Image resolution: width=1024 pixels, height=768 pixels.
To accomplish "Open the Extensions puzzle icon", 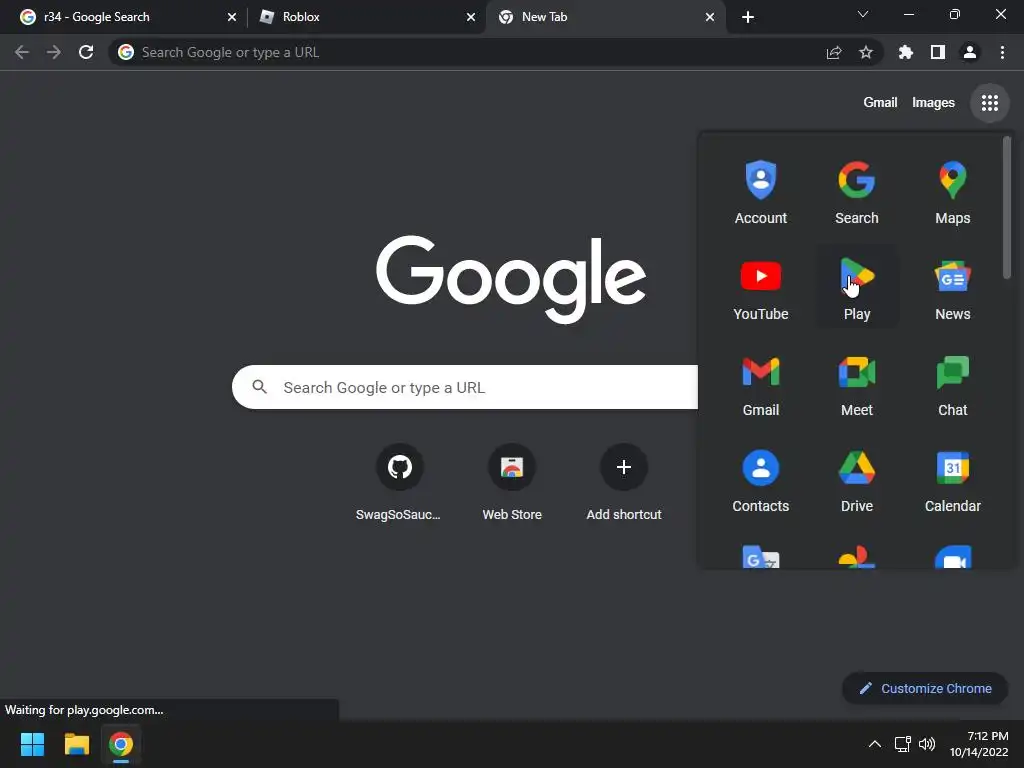I will [905, 52].
